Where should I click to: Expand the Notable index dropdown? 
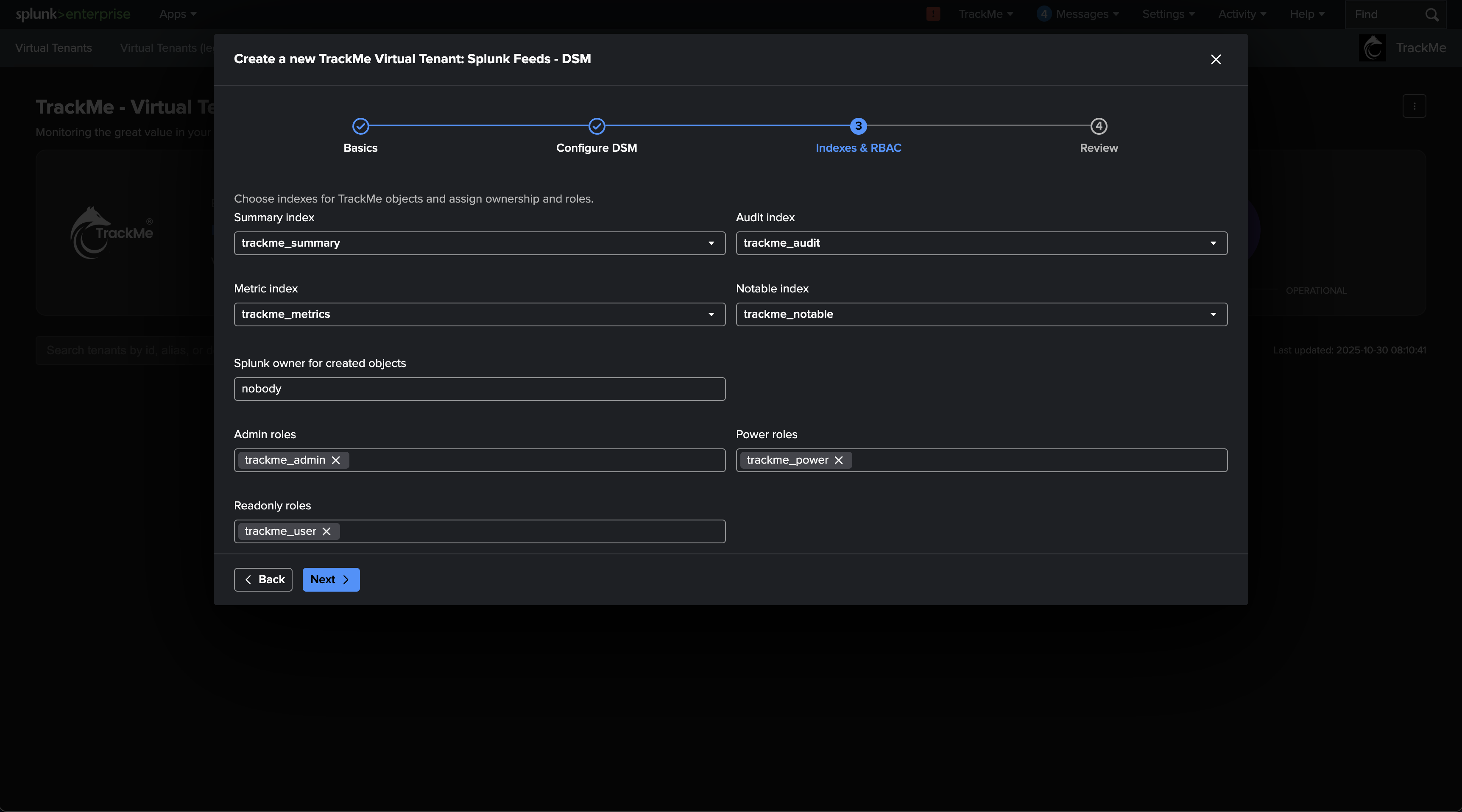point(981,314)
